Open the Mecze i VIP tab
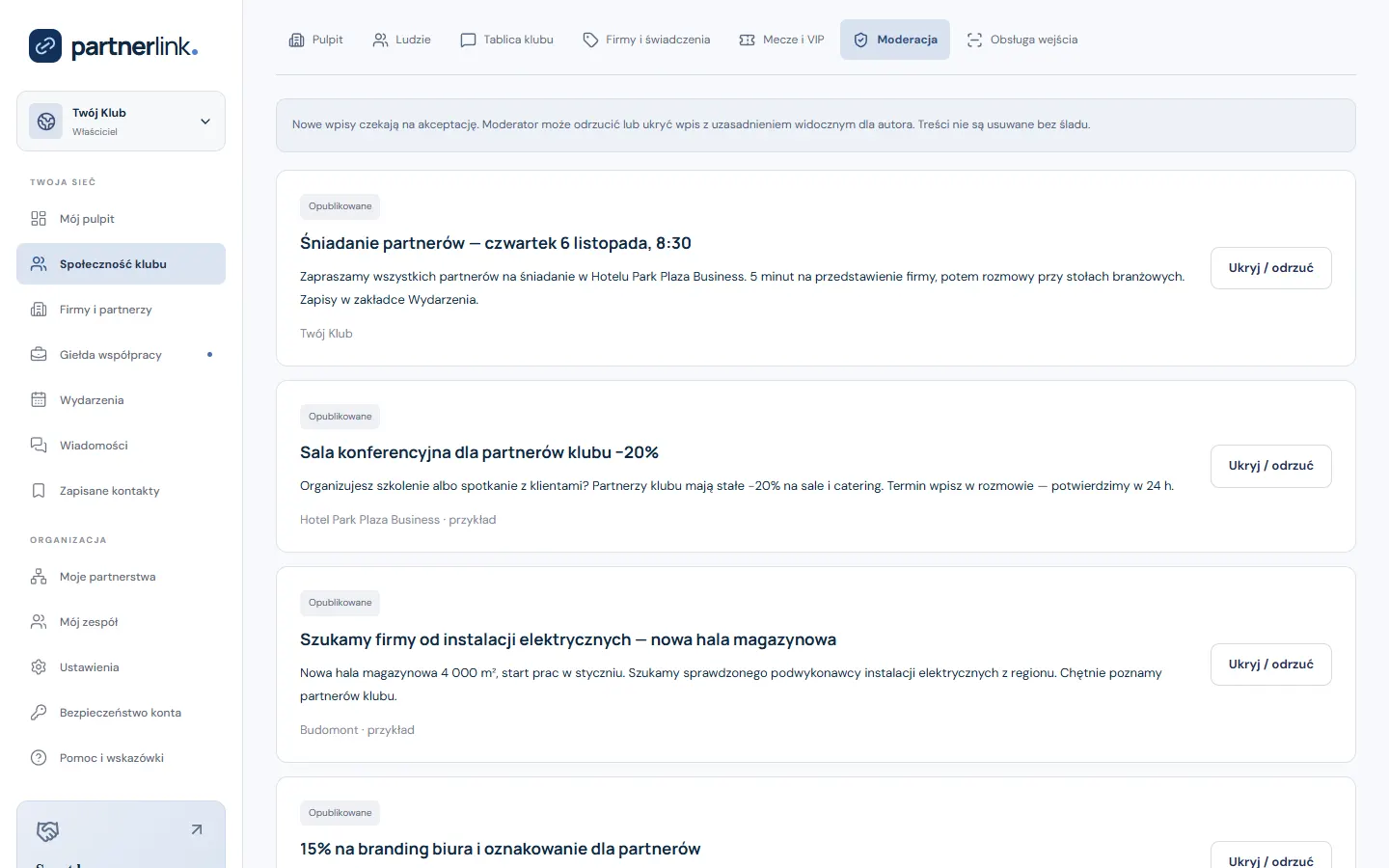 (x=782, y=40)
